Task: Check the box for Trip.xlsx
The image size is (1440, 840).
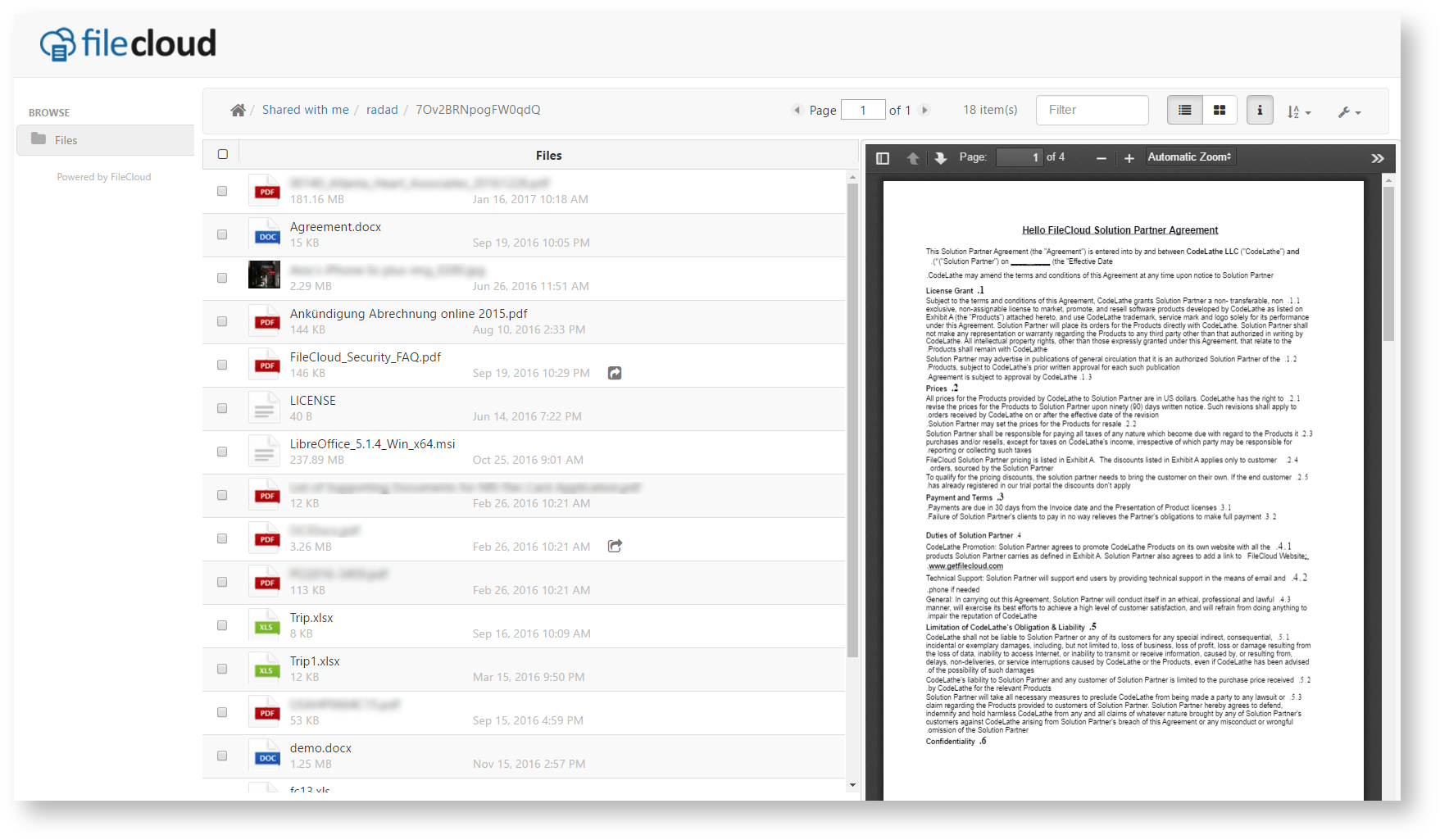Action: [x=222, y=625]
